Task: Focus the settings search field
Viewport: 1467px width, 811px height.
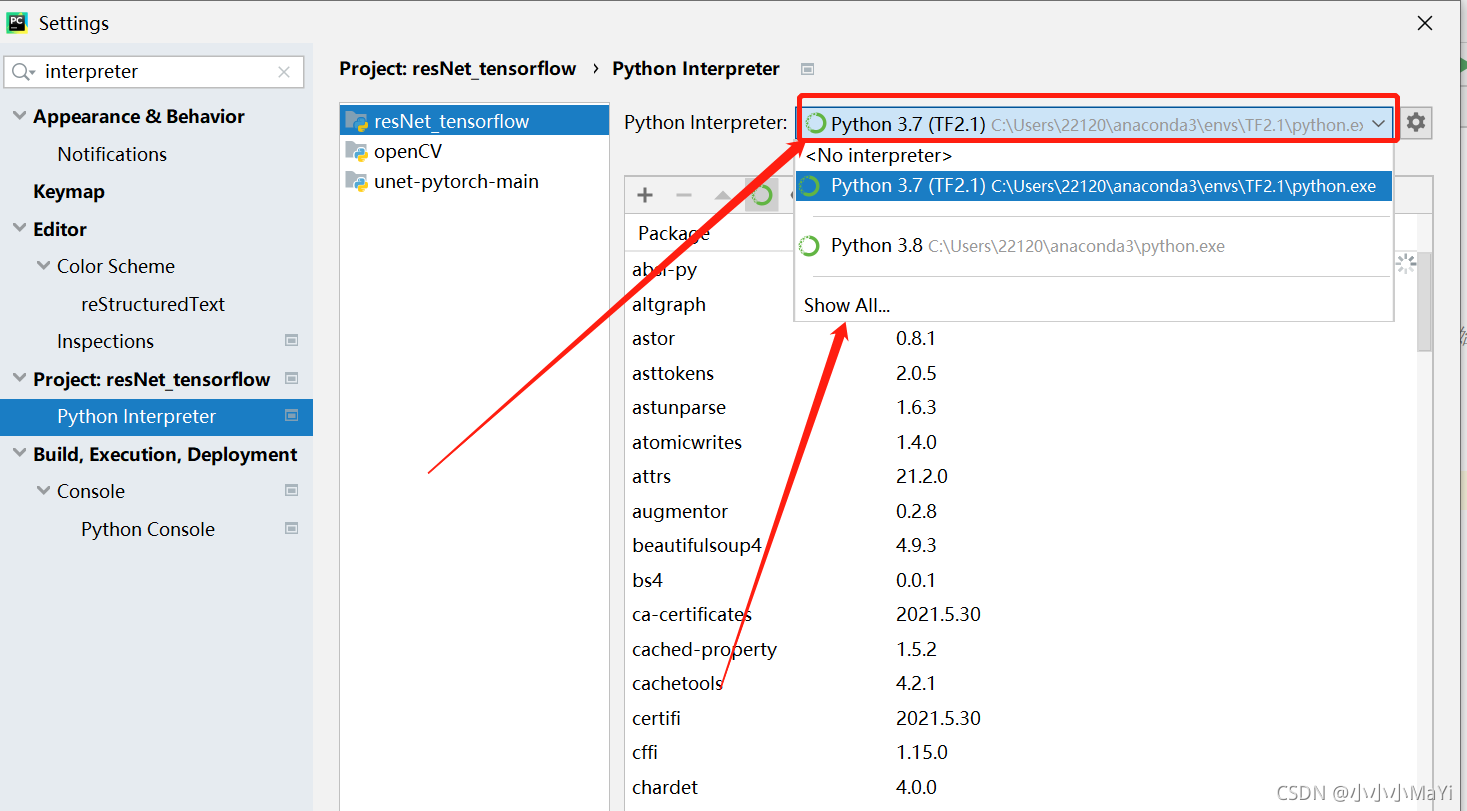Action: [154, 72]
